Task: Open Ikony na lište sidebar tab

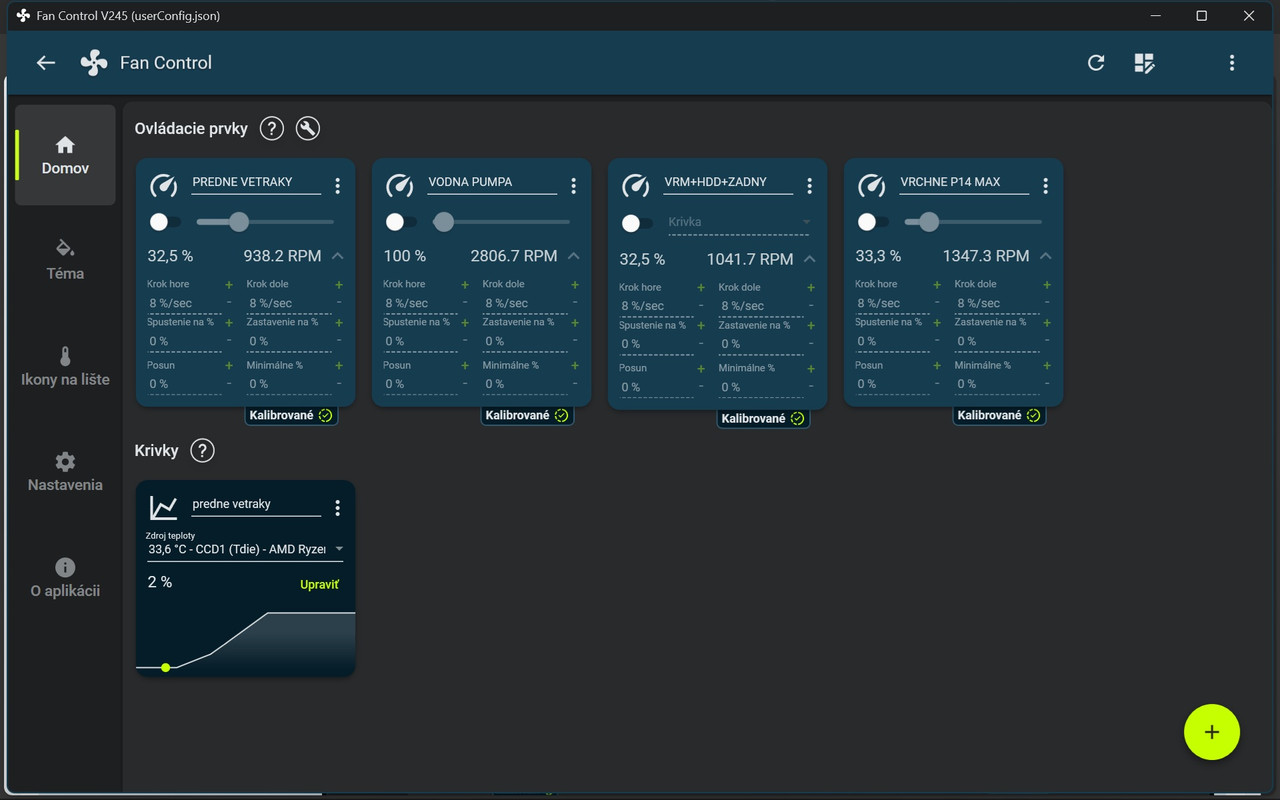Action: 65,366
